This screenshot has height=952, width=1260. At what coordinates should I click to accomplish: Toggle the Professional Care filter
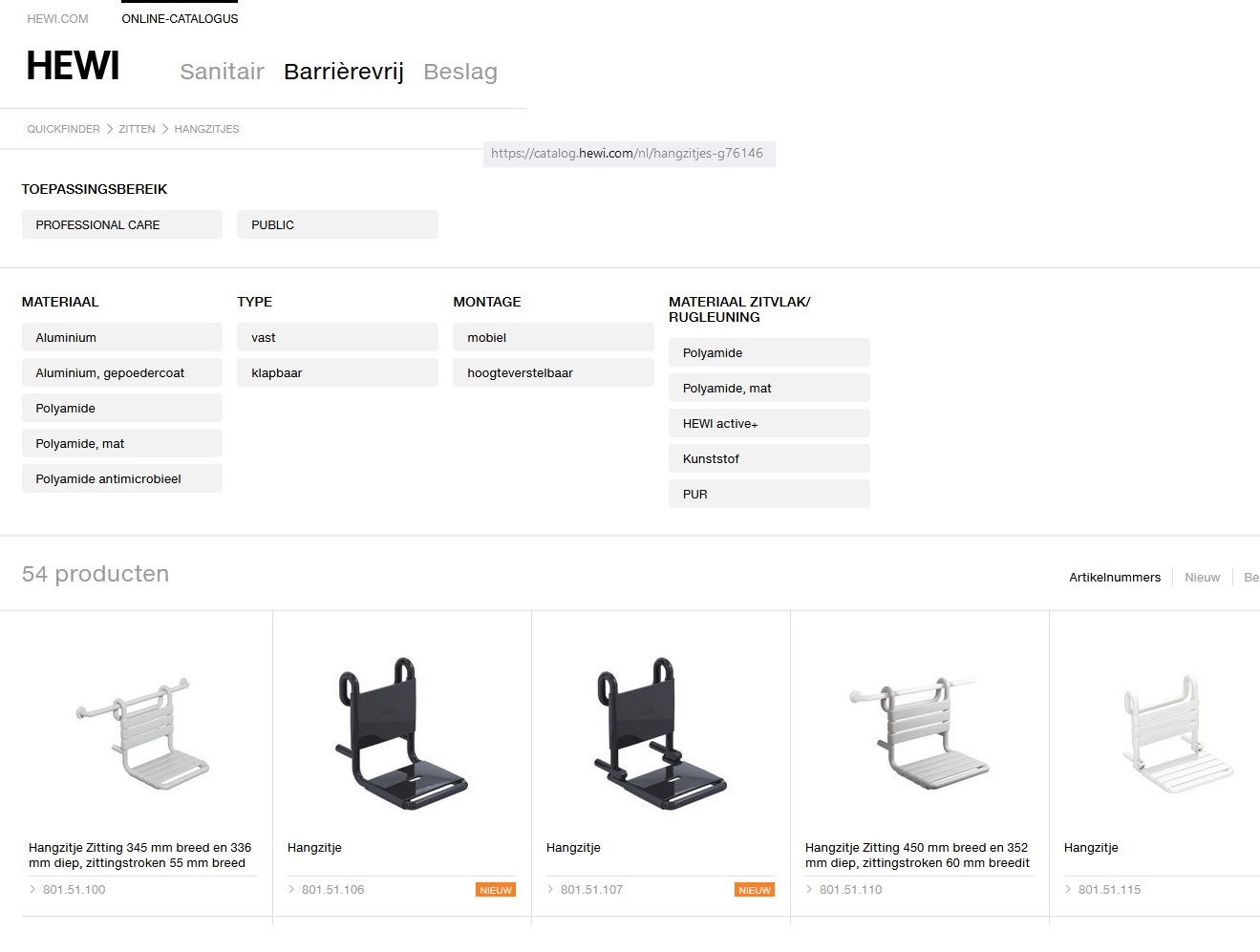click(x=121, y=224)
